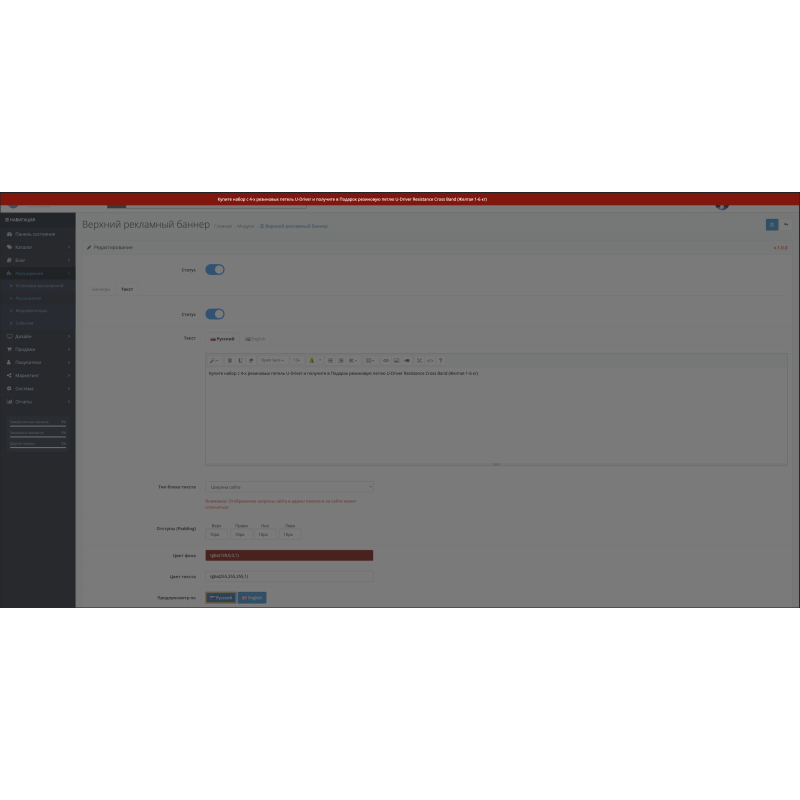Click the Цвет текста rgba input field
This screenshot has width=800, height=800.
point(289,577)
